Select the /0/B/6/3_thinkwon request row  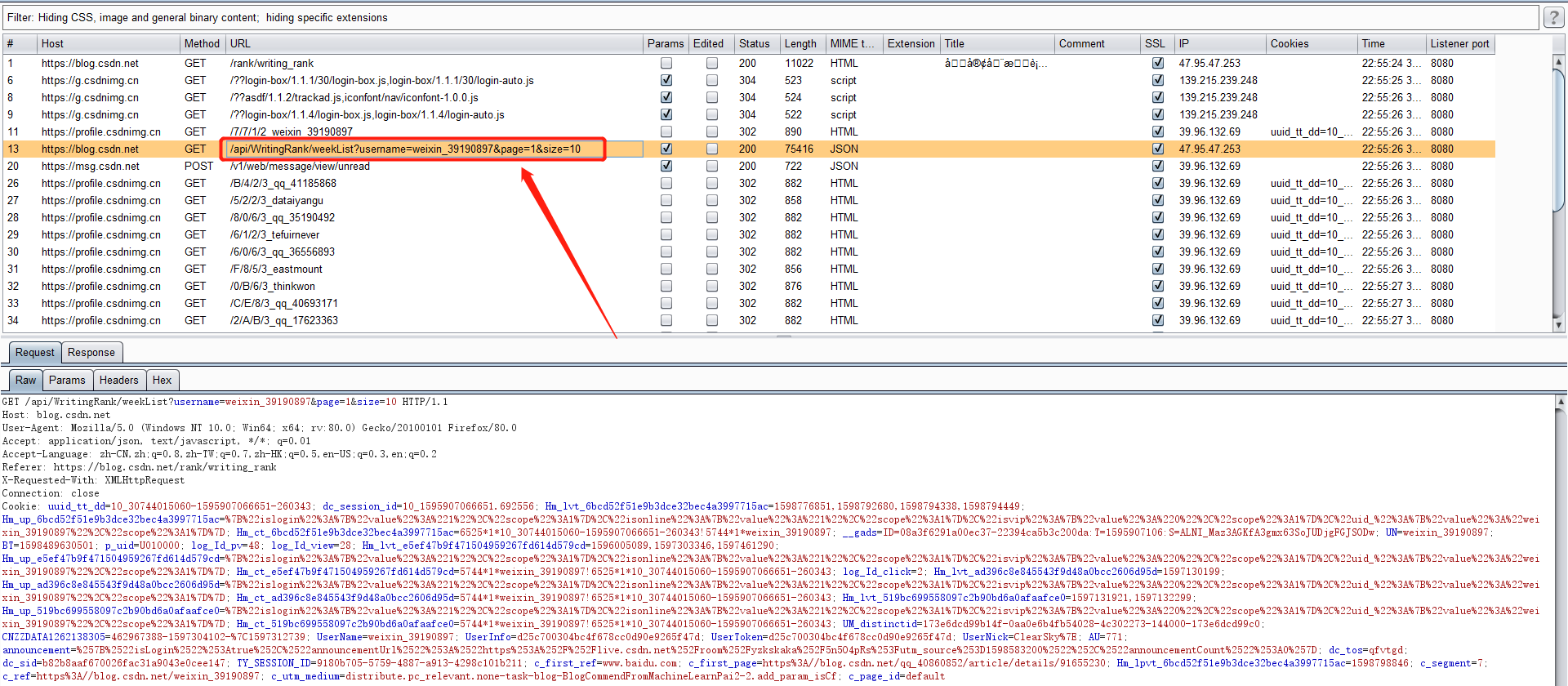click(748, 286)
